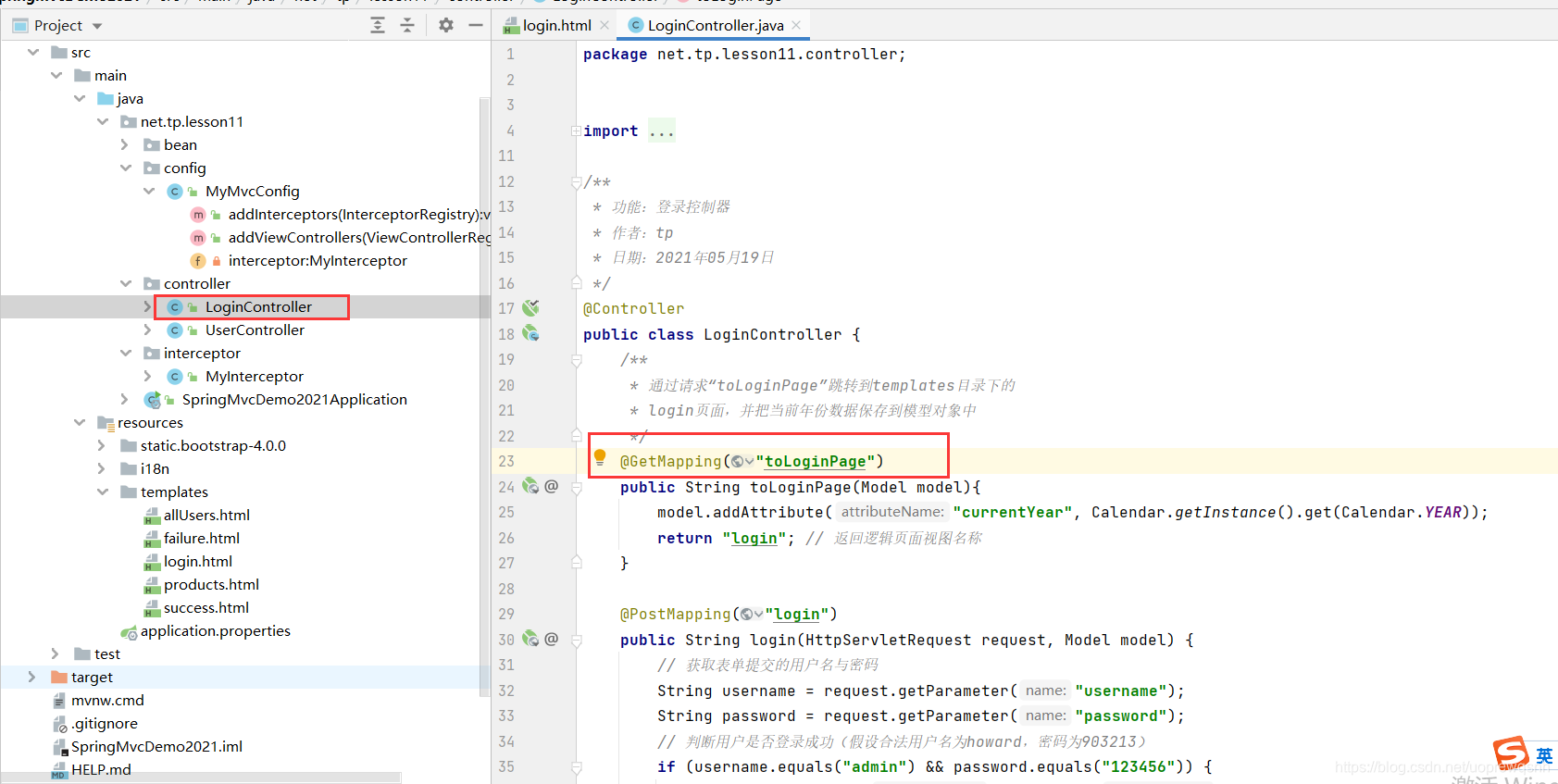
Task: Open URL globe dropdown beside toLoginPage mapping
Action: [742, 461]
